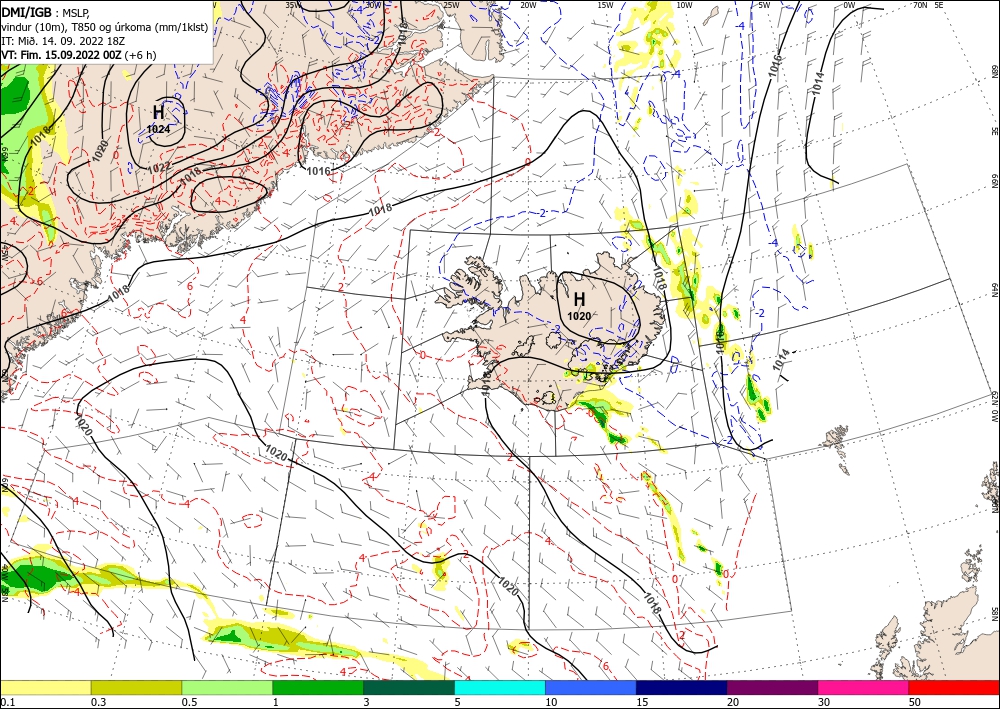Select the 'IT: Mið. 14. 09. 2022 18Z' line
This screenshot has height=709, width=1000.
tap(63, 40)
